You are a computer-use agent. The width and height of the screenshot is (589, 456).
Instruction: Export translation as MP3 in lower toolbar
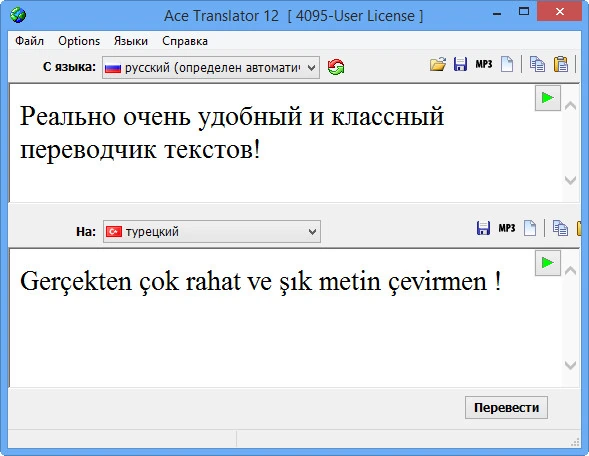coord(507,228)
